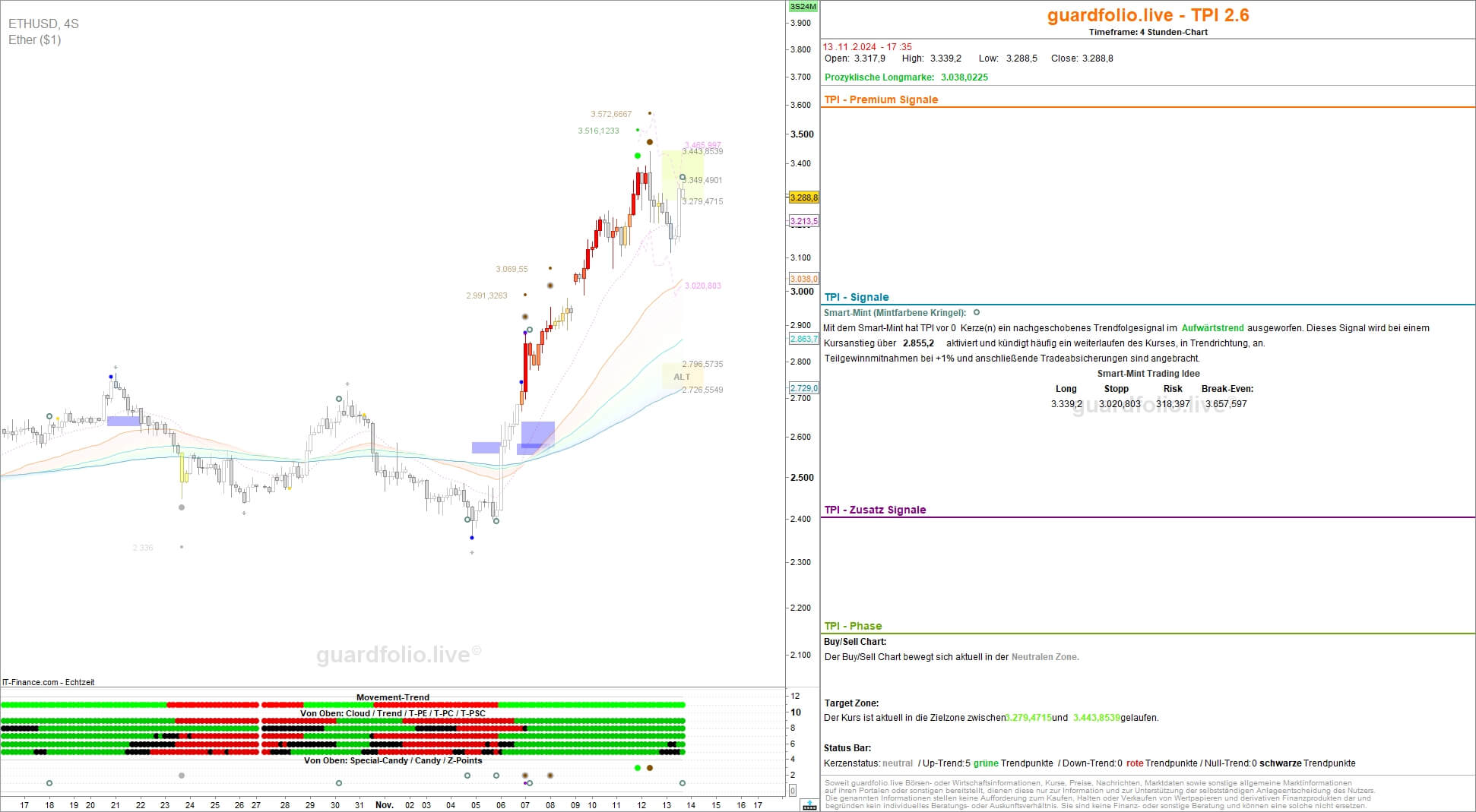The width and height of the screenshot is (1476, 812).
Task: Click the TPI - Premium Signale section header
Action: point(881,100)
